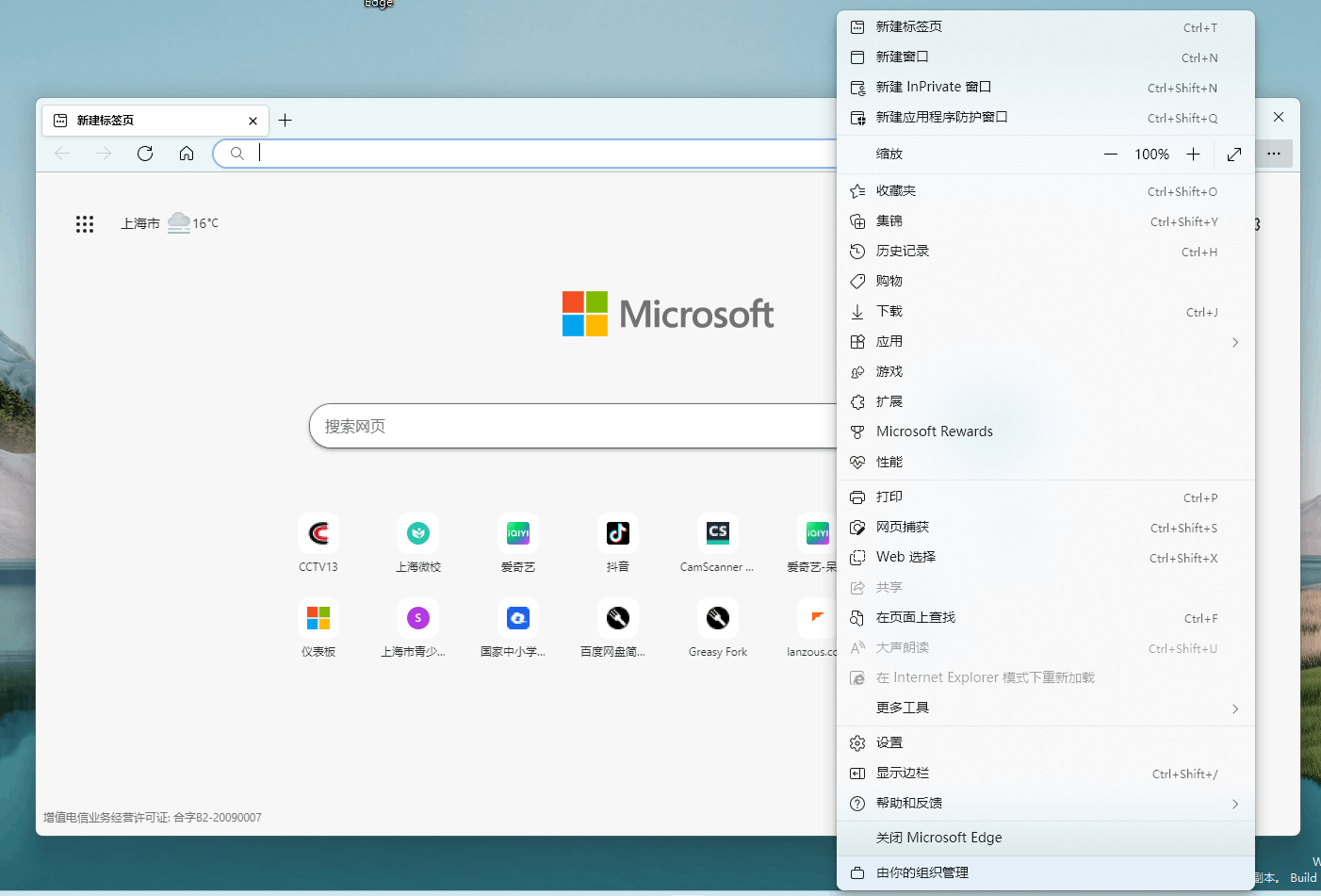Open 扩展 from the menu
1321x896 pixels.
[1046, 402]
